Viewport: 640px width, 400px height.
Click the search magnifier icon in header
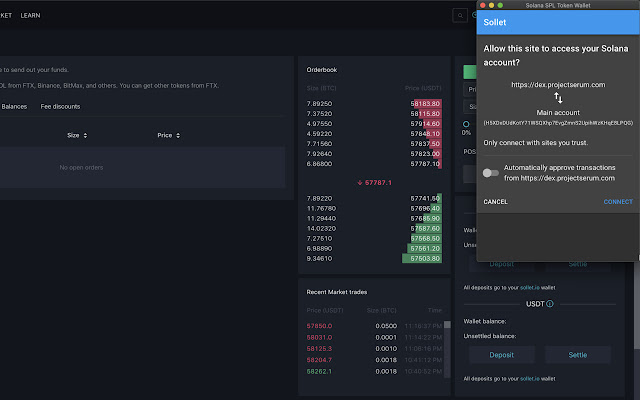click(460, 15)
